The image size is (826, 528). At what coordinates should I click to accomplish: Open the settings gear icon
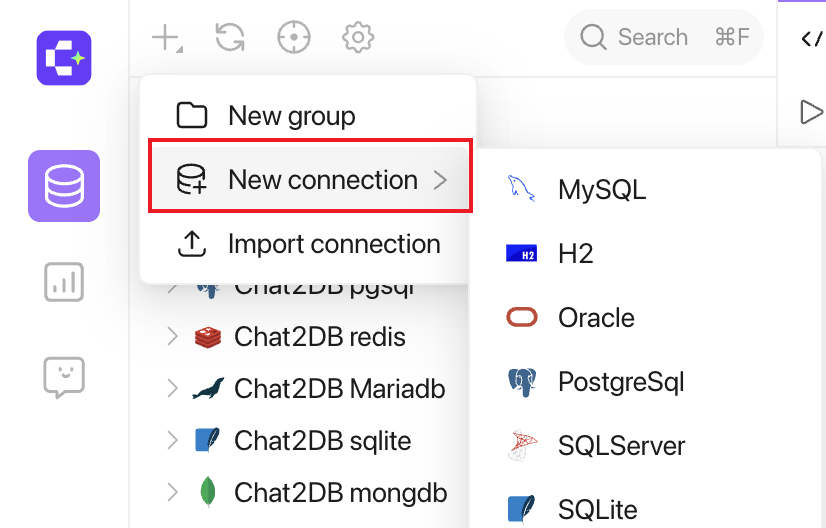pos(358,37)
